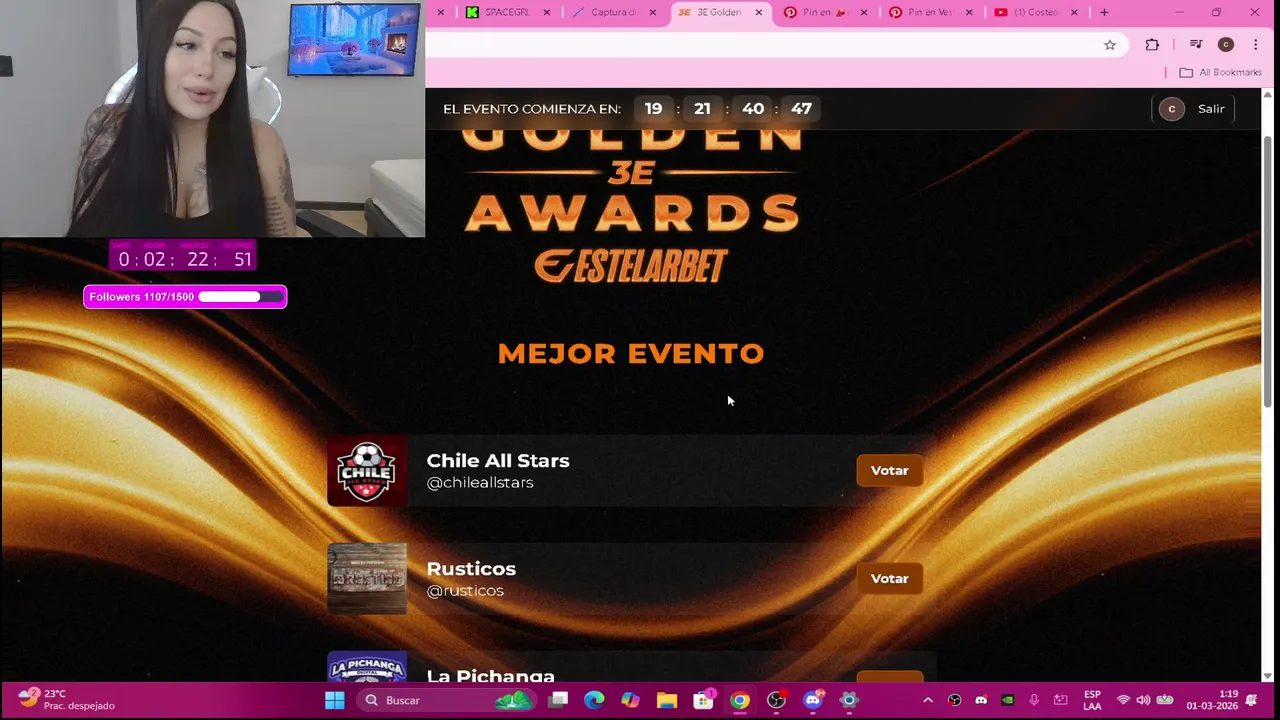
Task: Open Copilot from the taskbar
Action: [x=630, y=700]
